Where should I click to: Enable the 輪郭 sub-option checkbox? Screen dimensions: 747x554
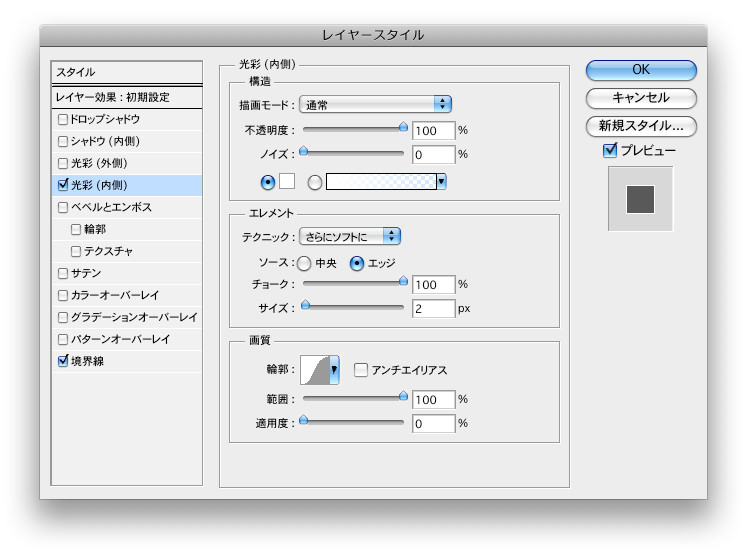pos(76,229)
